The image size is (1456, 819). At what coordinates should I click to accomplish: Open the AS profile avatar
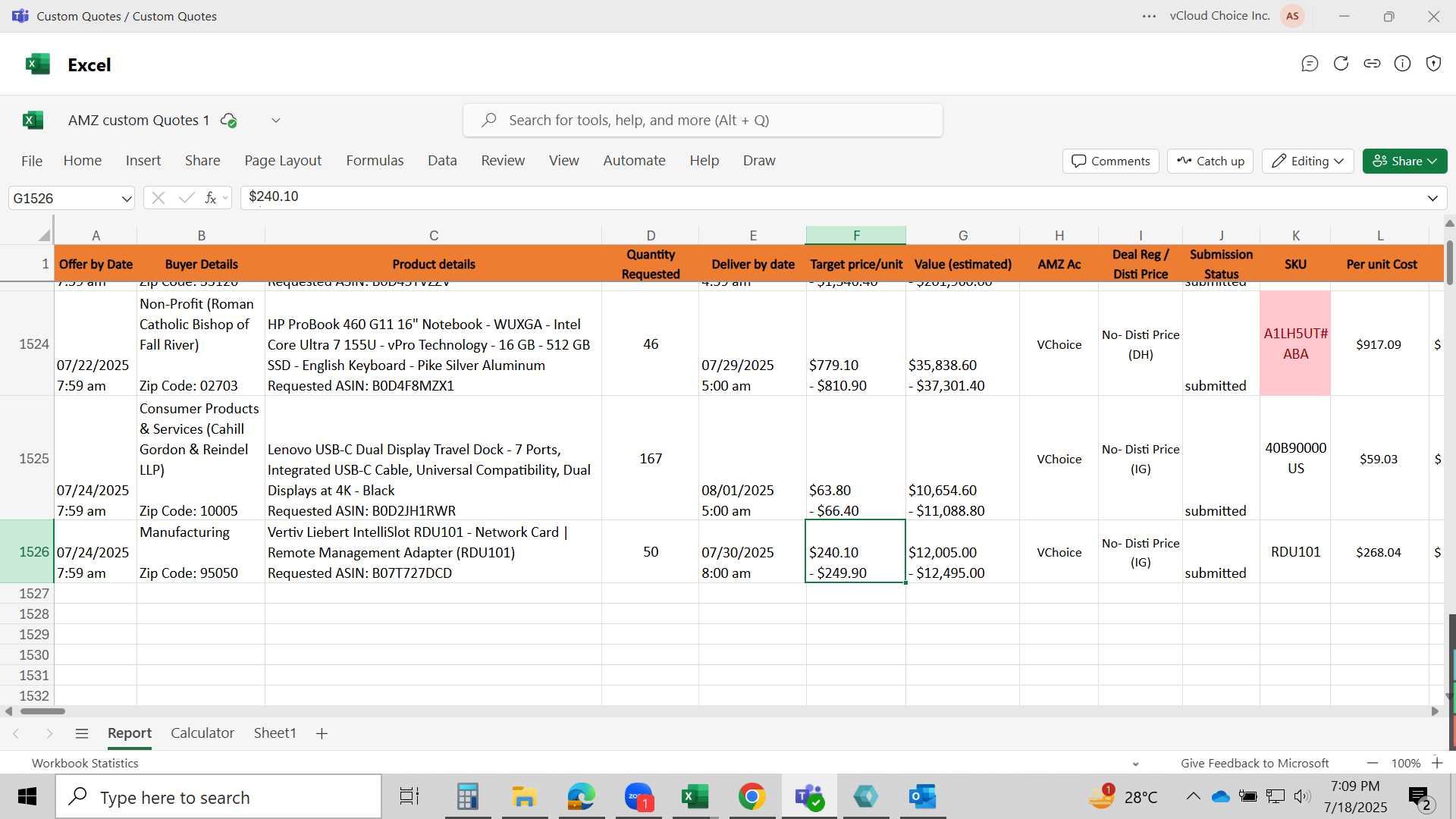[x=1292, y=16]
